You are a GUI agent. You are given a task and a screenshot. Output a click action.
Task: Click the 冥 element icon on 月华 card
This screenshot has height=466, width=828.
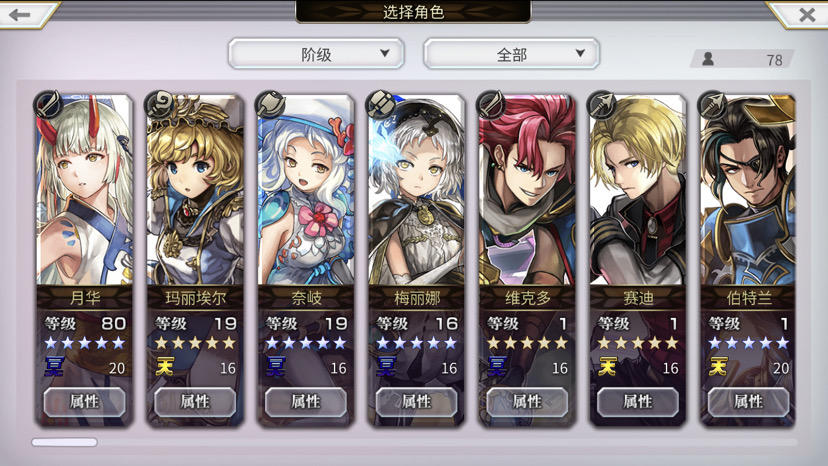54,366
